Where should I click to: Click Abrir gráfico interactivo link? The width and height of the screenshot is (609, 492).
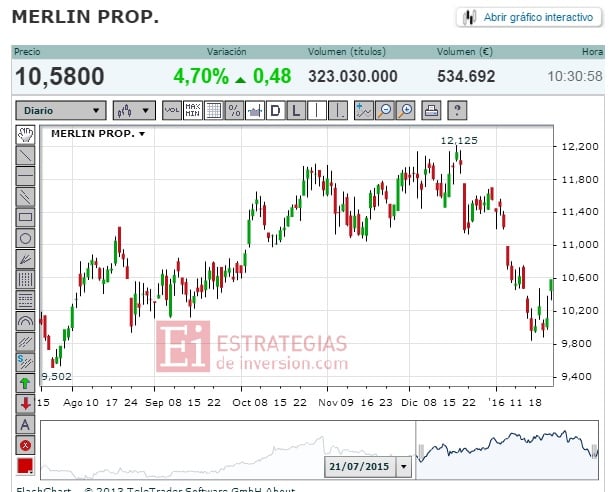point(529,17)
